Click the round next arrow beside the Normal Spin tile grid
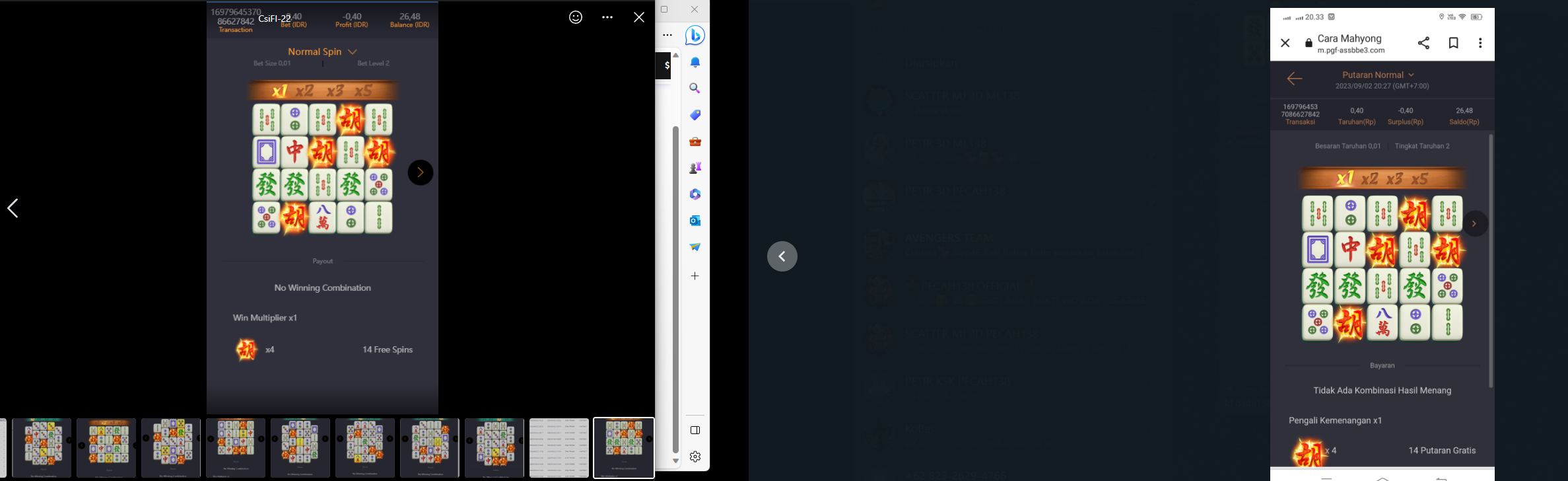The width and height of the screenshot is (1568, 481). click(x=421, y=173)
